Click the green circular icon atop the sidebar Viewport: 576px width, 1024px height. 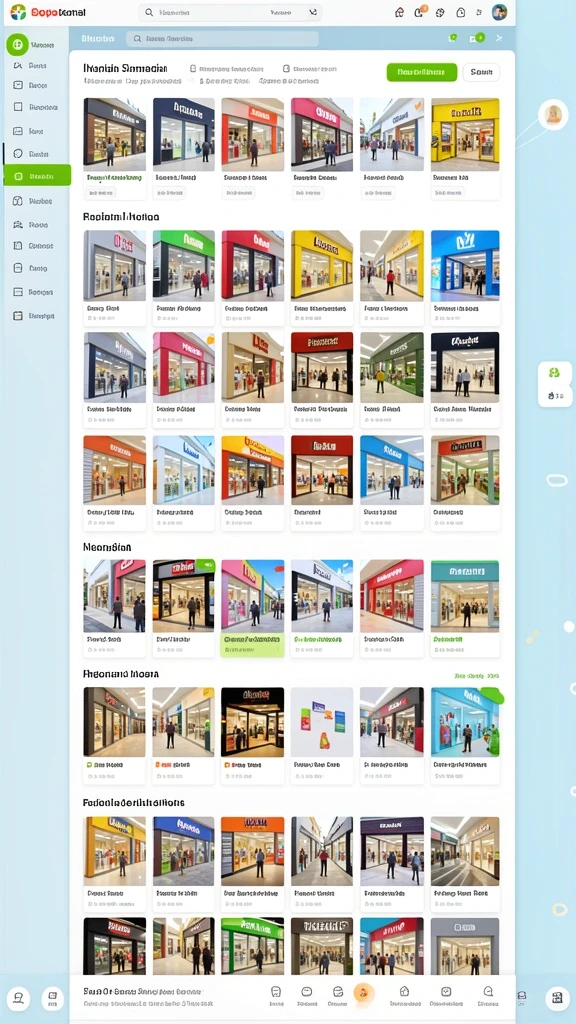point(18,45)
